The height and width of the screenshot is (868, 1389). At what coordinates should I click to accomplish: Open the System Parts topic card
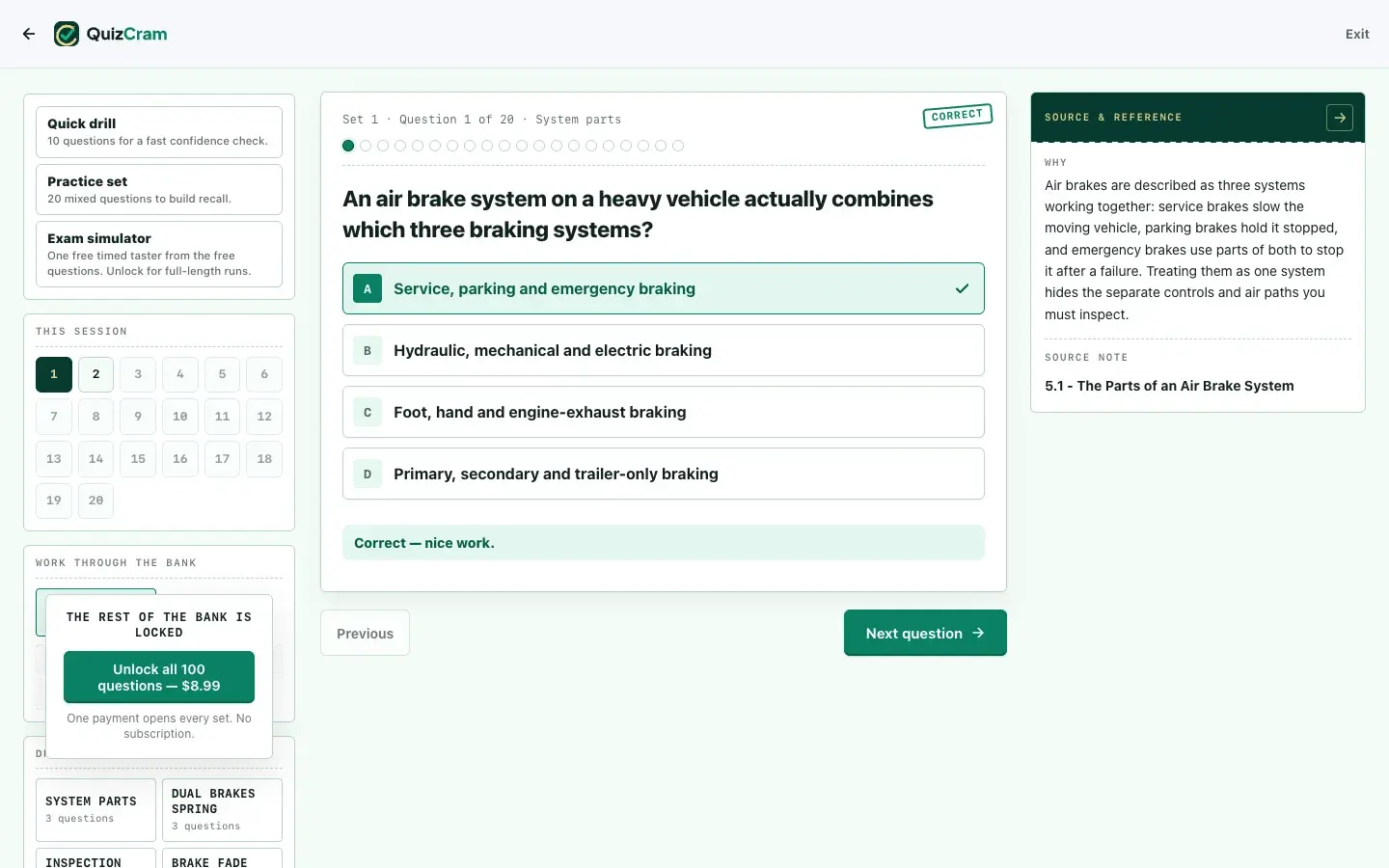tap(95, 810)
